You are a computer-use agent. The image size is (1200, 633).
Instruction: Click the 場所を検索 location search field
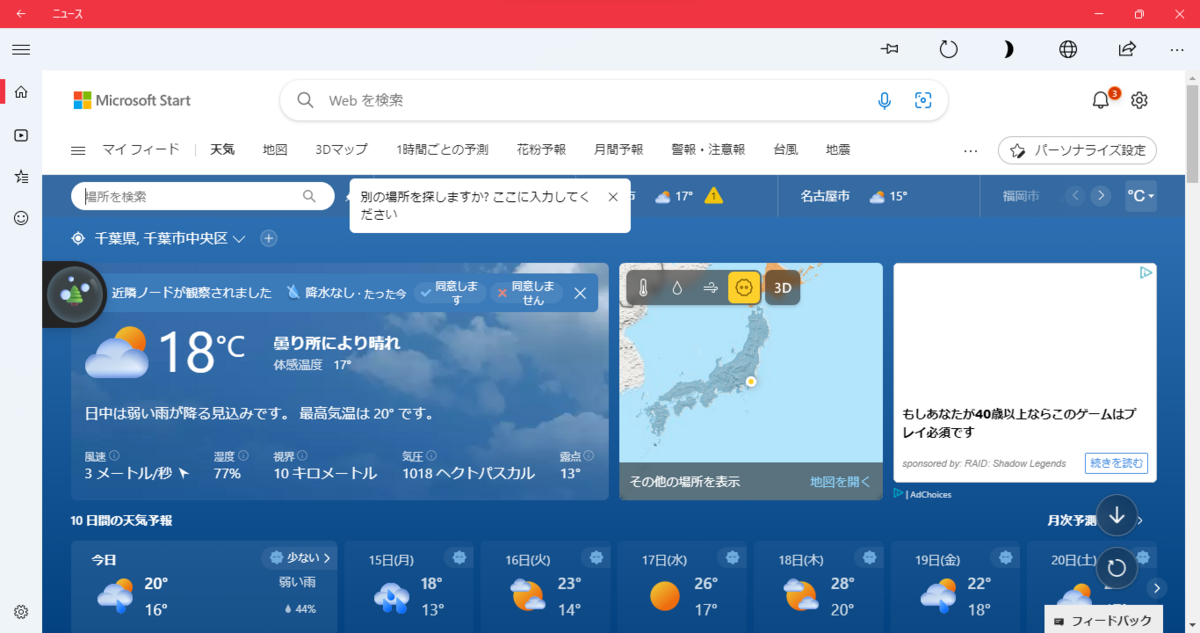click(x=202, y=196)
